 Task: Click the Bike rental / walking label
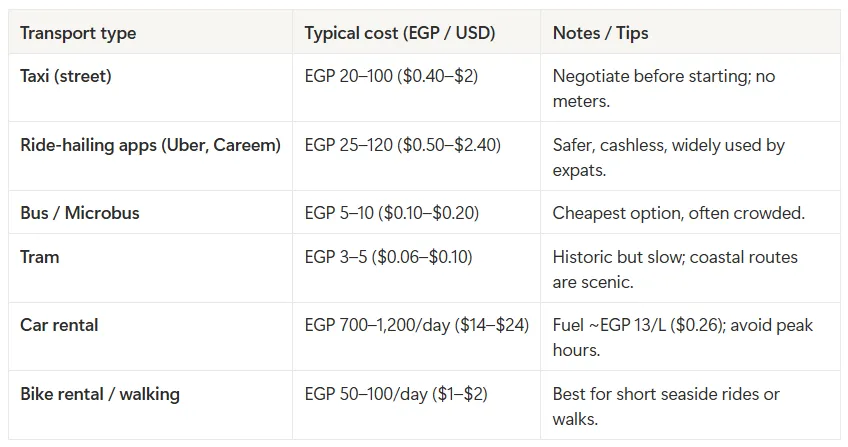pyautogui.click(x=100, y=394)
